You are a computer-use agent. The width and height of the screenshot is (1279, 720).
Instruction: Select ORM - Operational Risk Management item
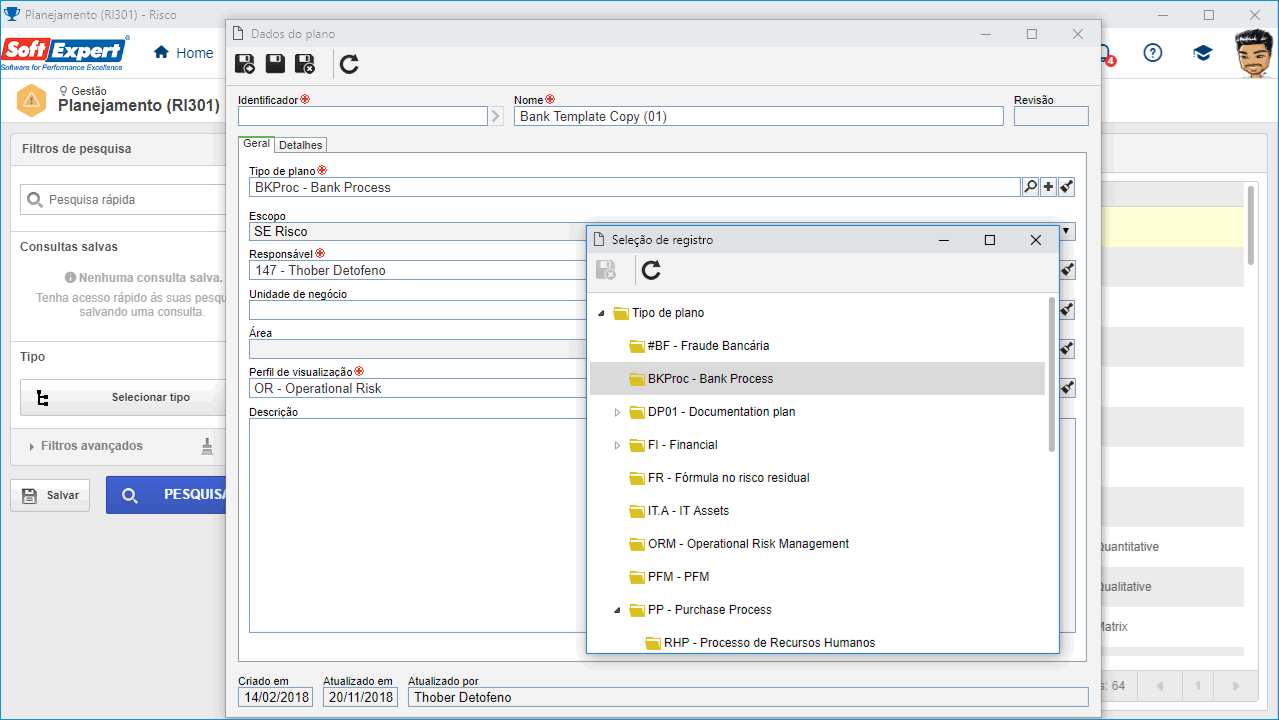click(748, 544)
